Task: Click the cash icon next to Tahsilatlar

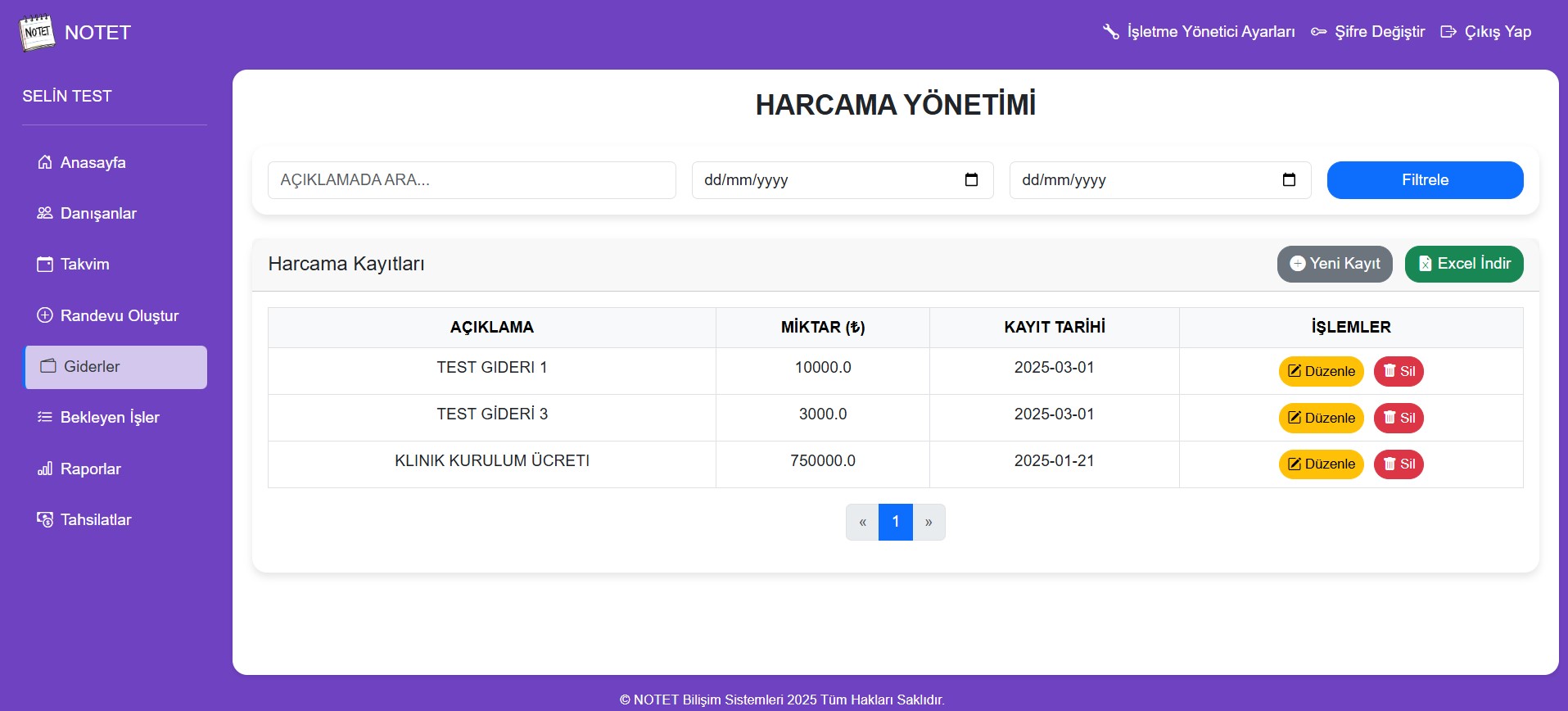Action: coord(45,519)
